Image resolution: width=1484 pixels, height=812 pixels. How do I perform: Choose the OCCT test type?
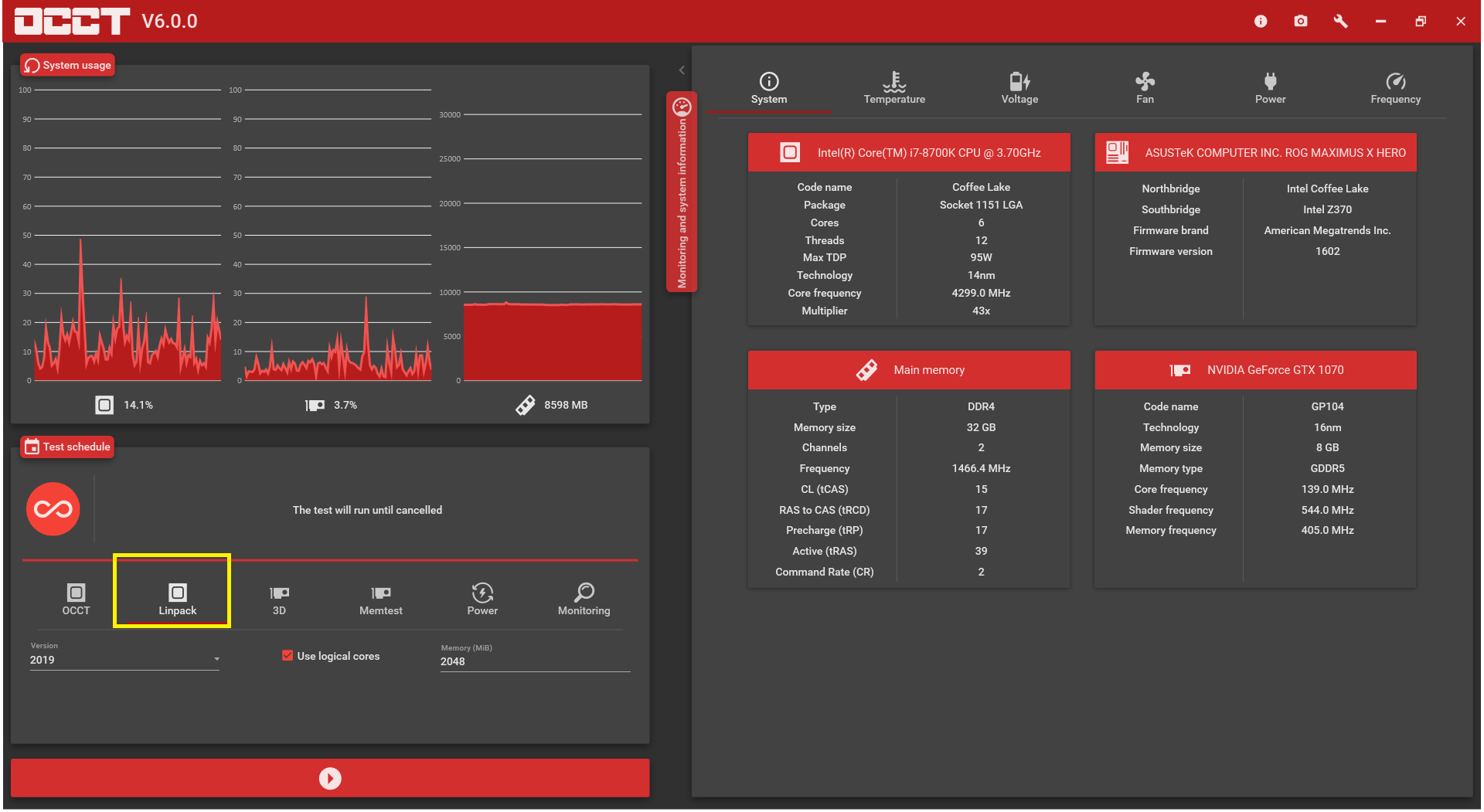pos(76,593)
